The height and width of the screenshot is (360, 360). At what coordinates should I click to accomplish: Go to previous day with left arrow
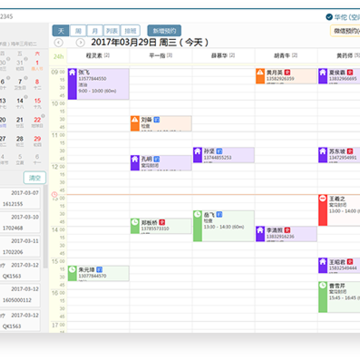[58, 43]
